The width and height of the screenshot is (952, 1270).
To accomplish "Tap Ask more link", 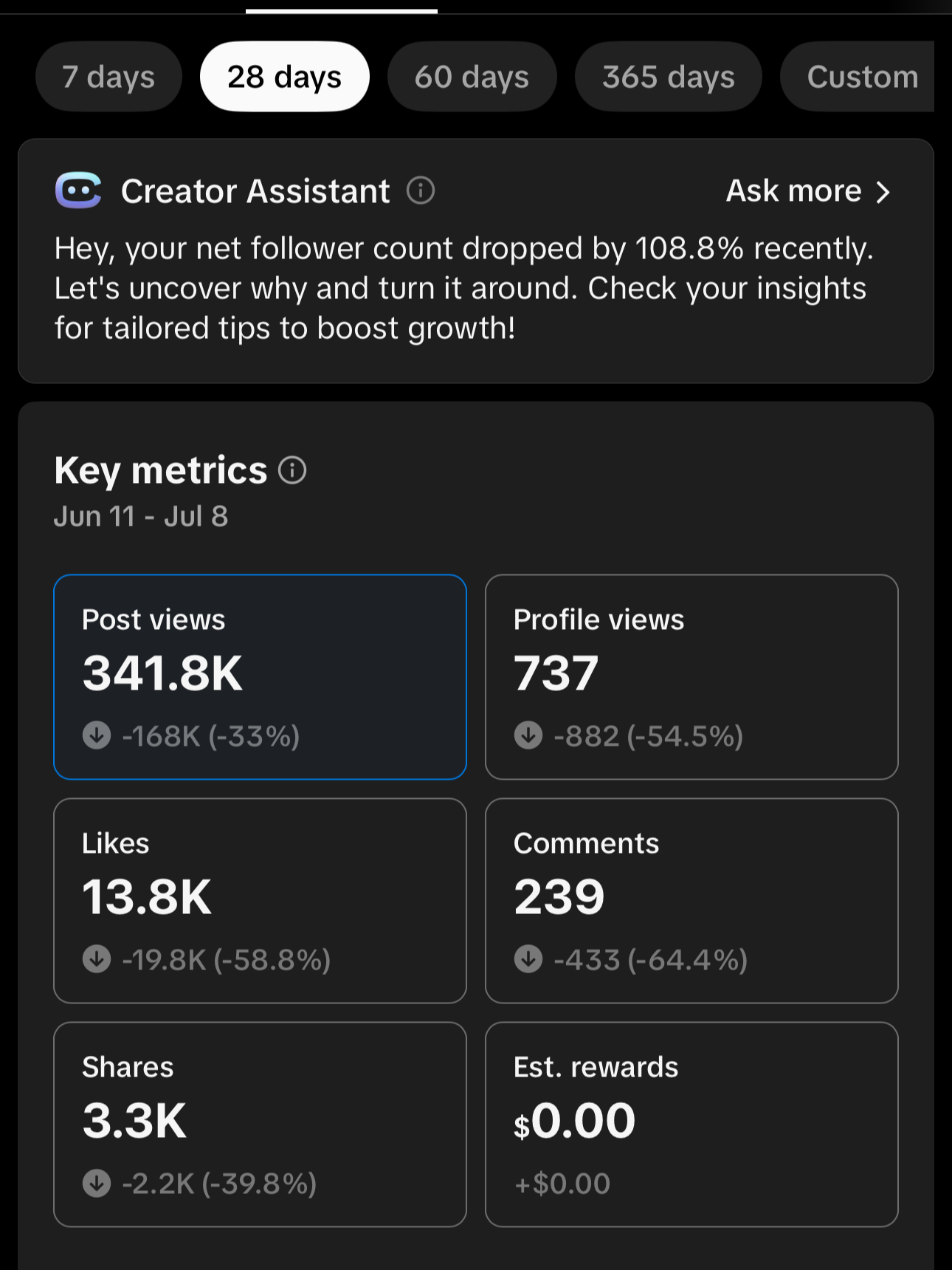I will pyautogui.click(x=794, y=190).
